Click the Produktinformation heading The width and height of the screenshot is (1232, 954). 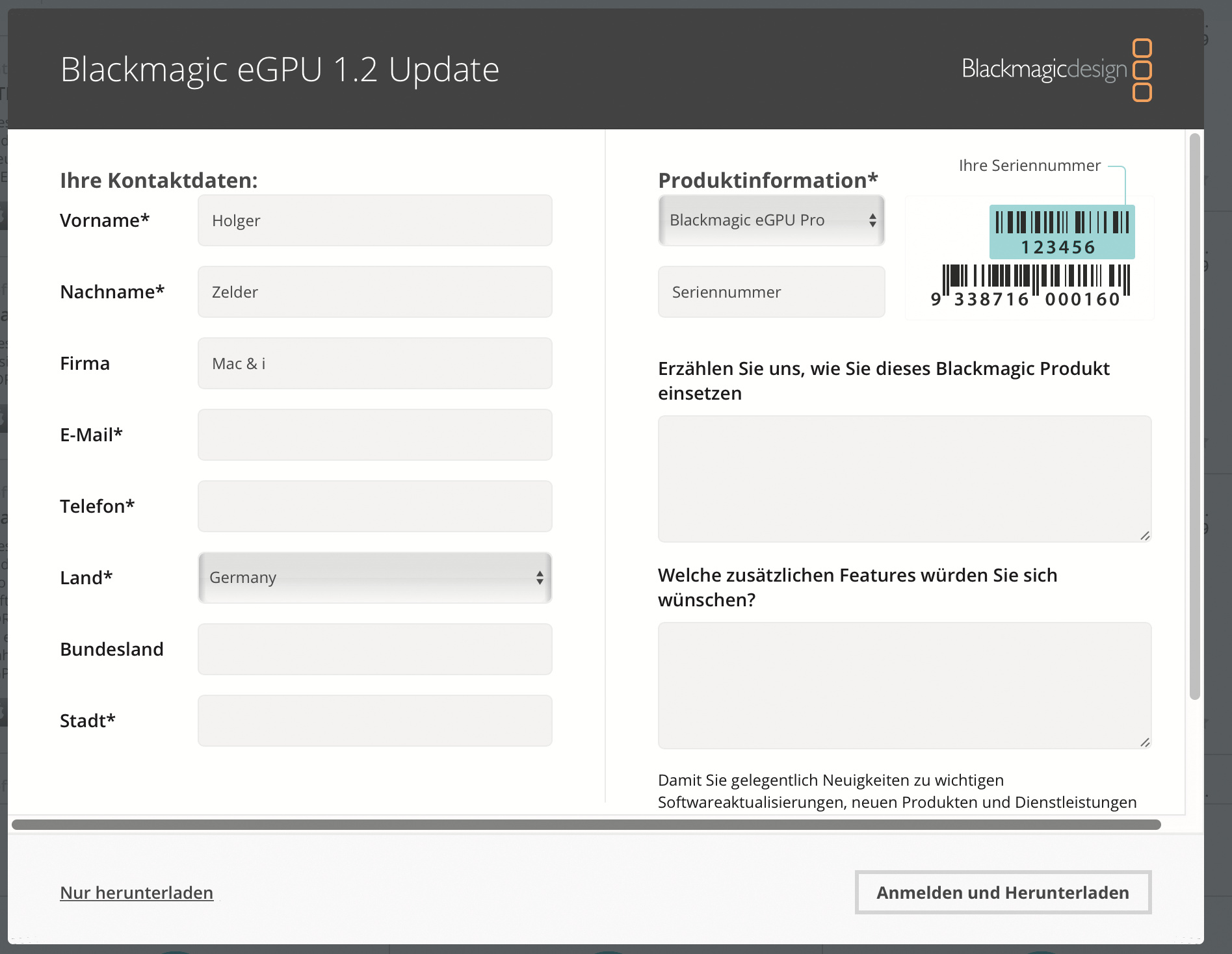click(768, 180)
